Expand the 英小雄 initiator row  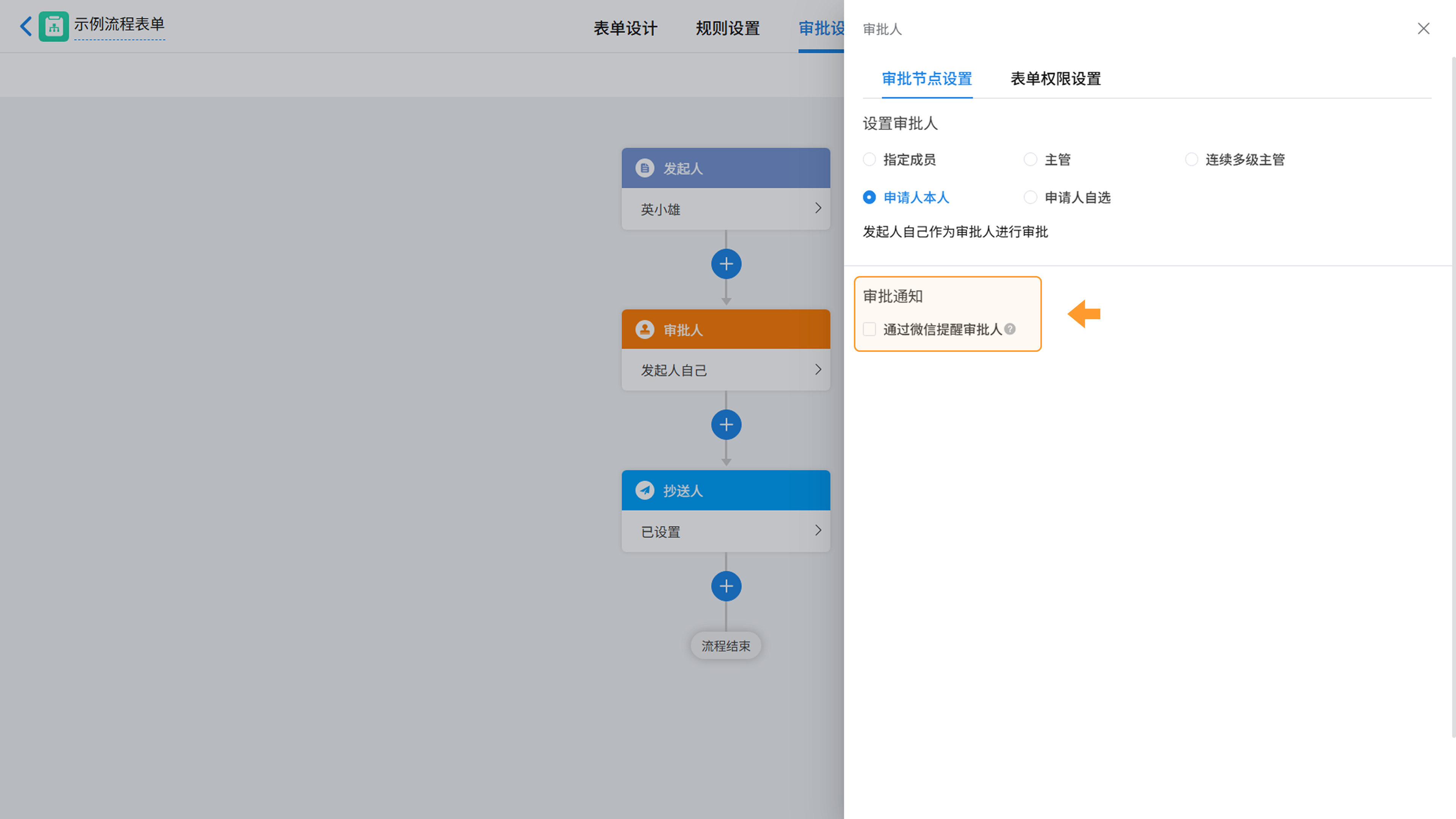[726, 209]
